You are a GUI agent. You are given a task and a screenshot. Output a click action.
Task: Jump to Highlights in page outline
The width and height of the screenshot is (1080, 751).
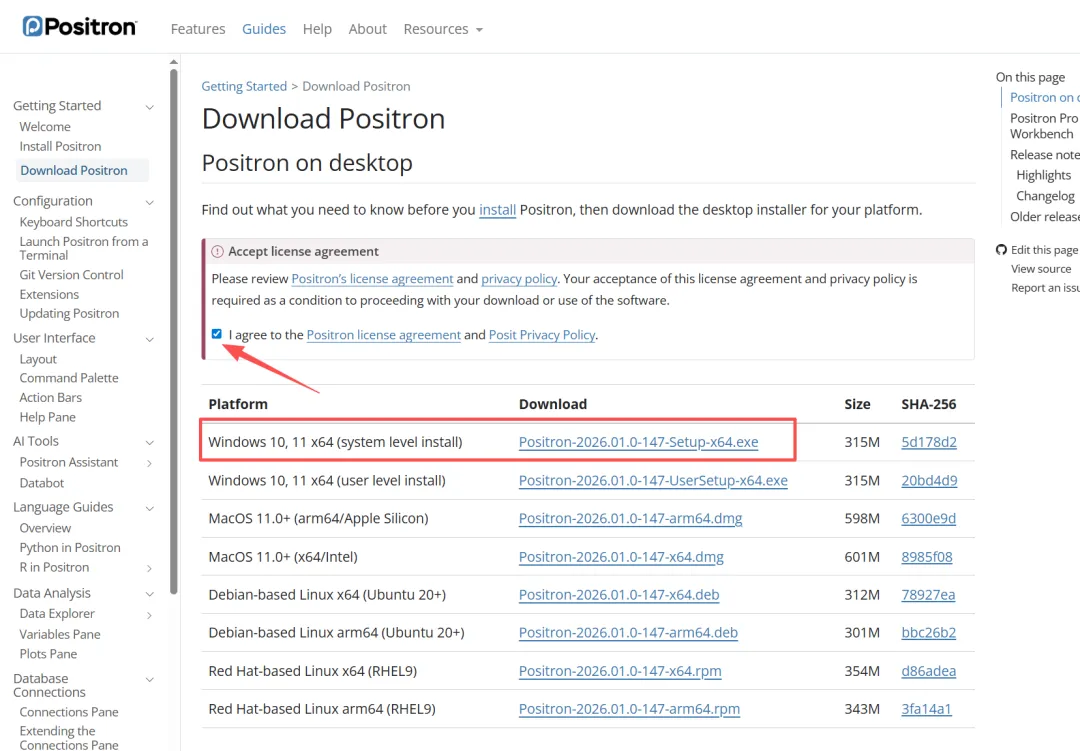[x=1043, y=175]
